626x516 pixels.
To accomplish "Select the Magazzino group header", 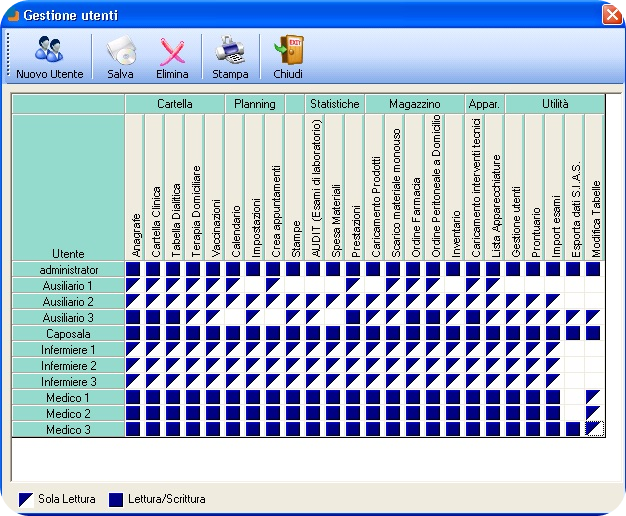I will [x=414, y=104].
